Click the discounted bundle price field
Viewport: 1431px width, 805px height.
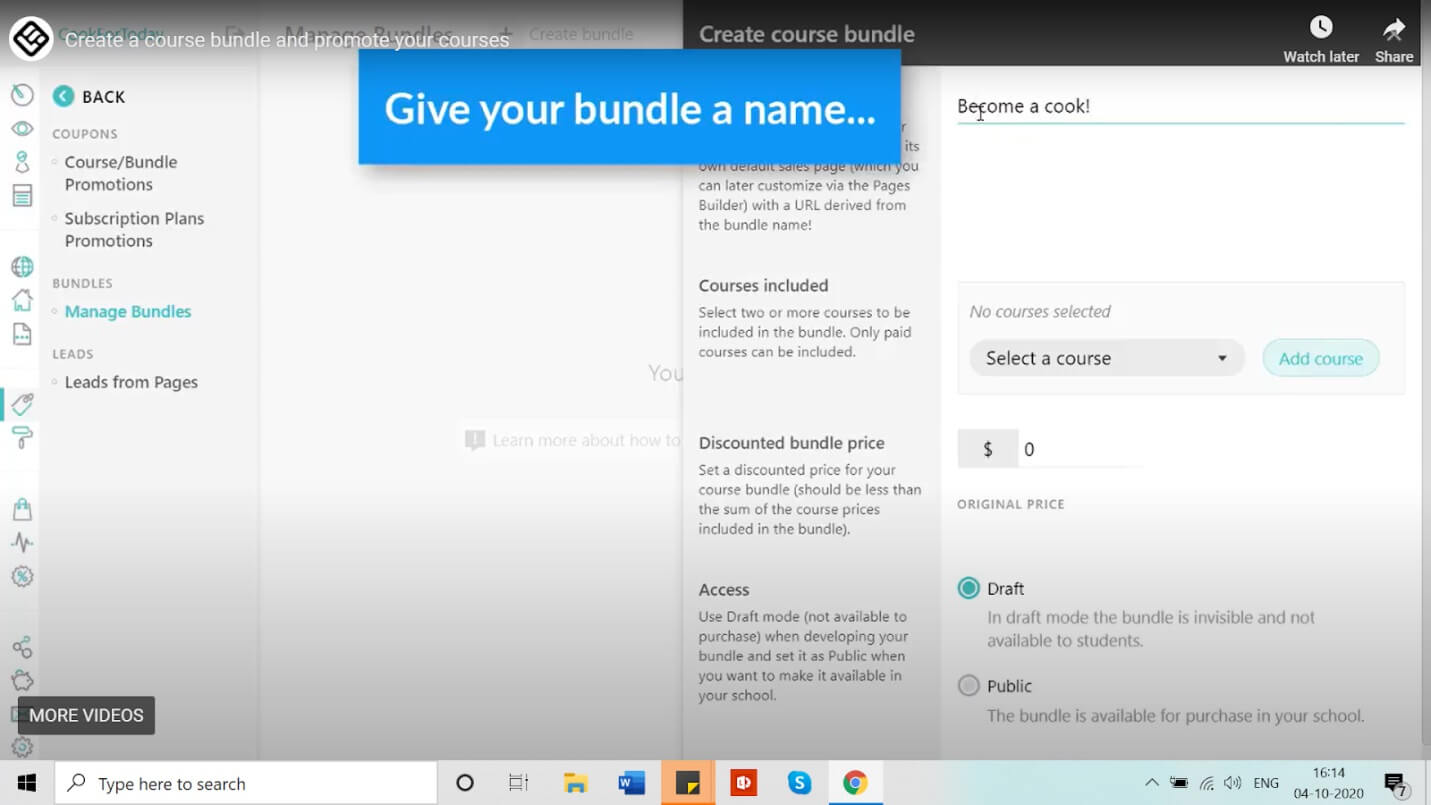click(1080, 449)
